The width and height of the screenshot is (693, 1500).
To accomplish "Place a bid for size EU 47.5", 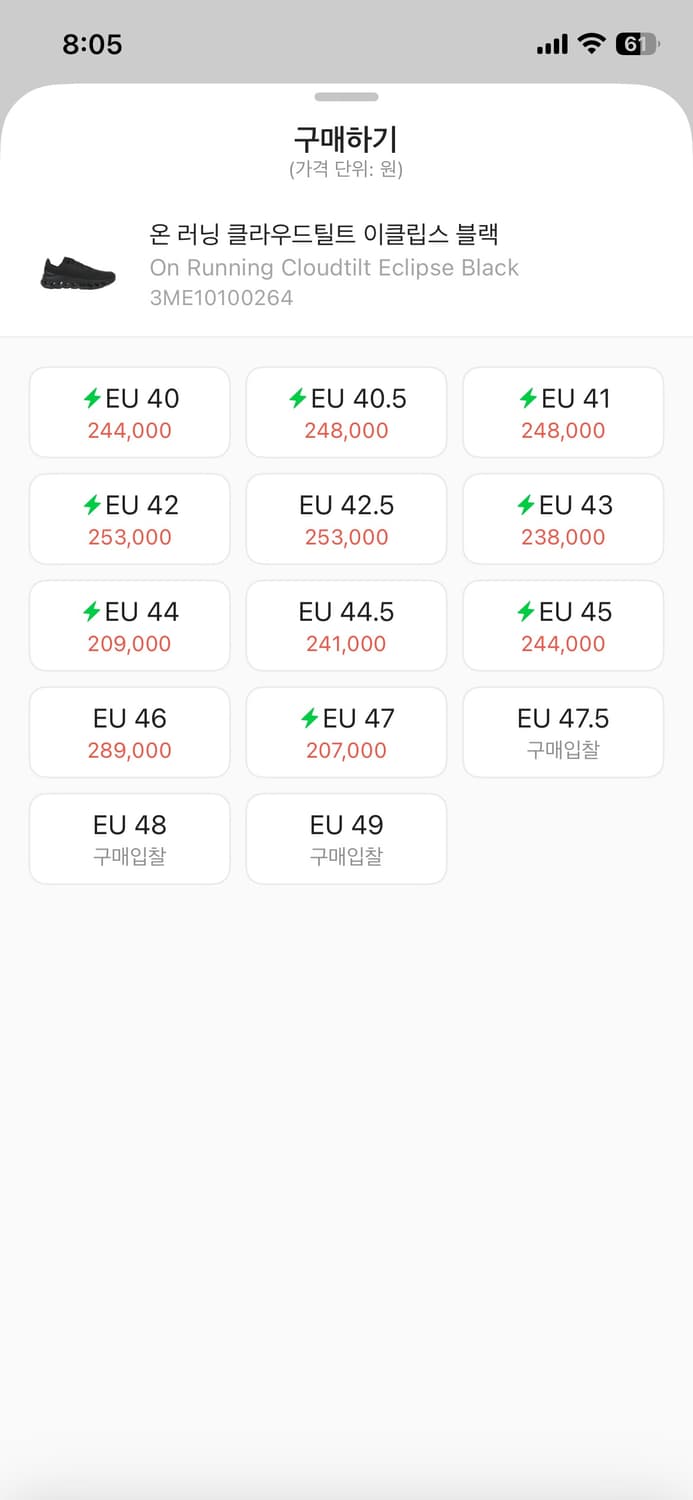I will (563, 732).
